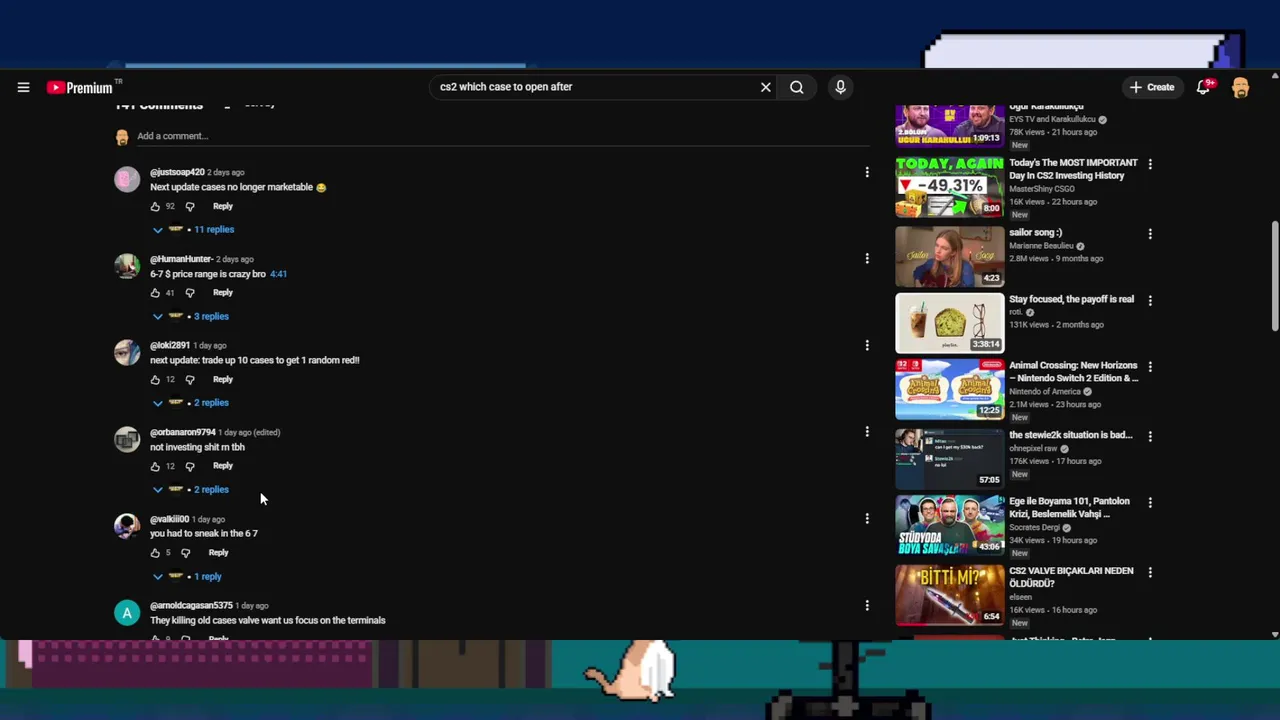Open the account avatar menu
1280x720 pixels.
1241,87
